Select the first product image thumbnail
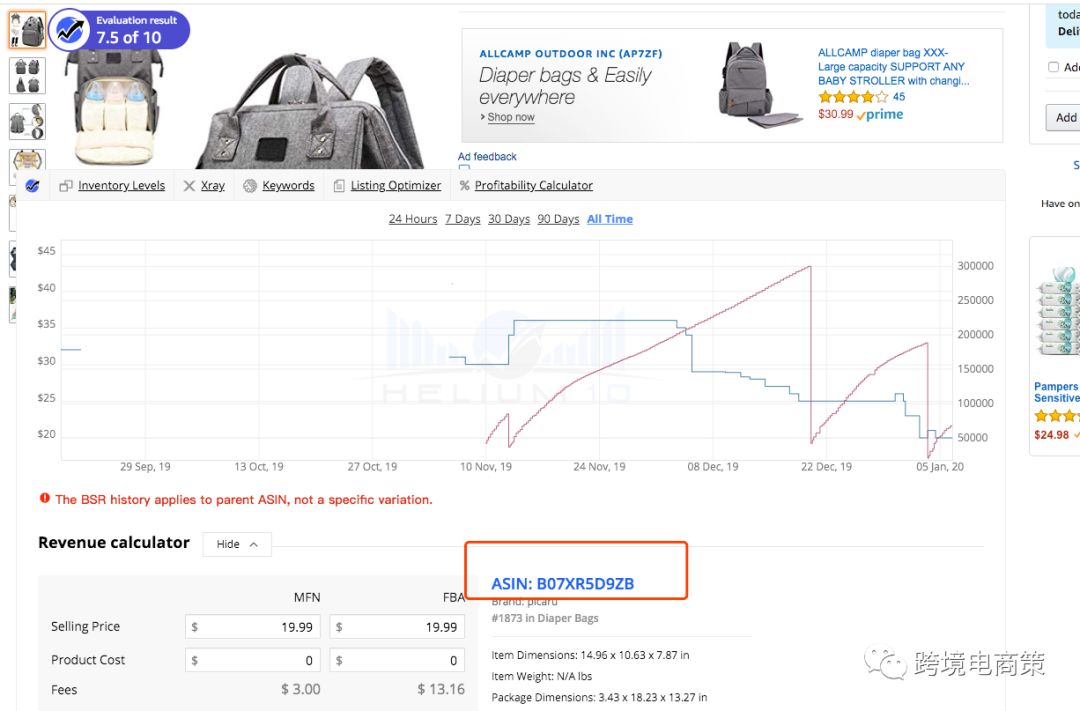The image size is (1080, 711). tap(27, 30)
